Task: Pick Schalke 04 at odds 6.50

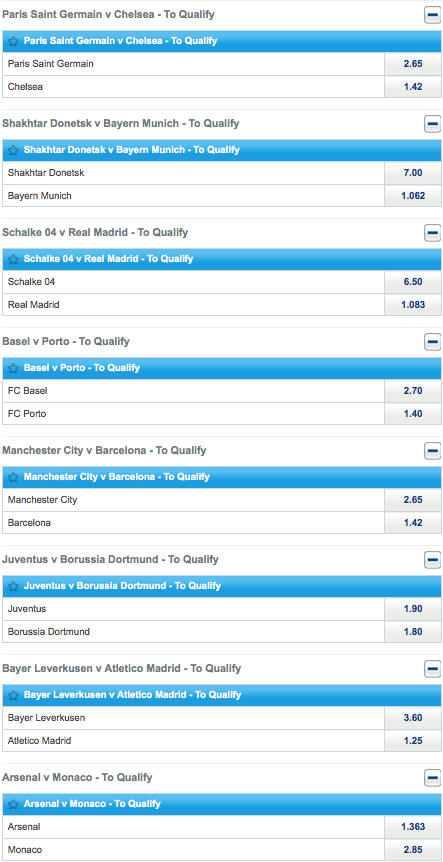Action: tap(413, 282)
